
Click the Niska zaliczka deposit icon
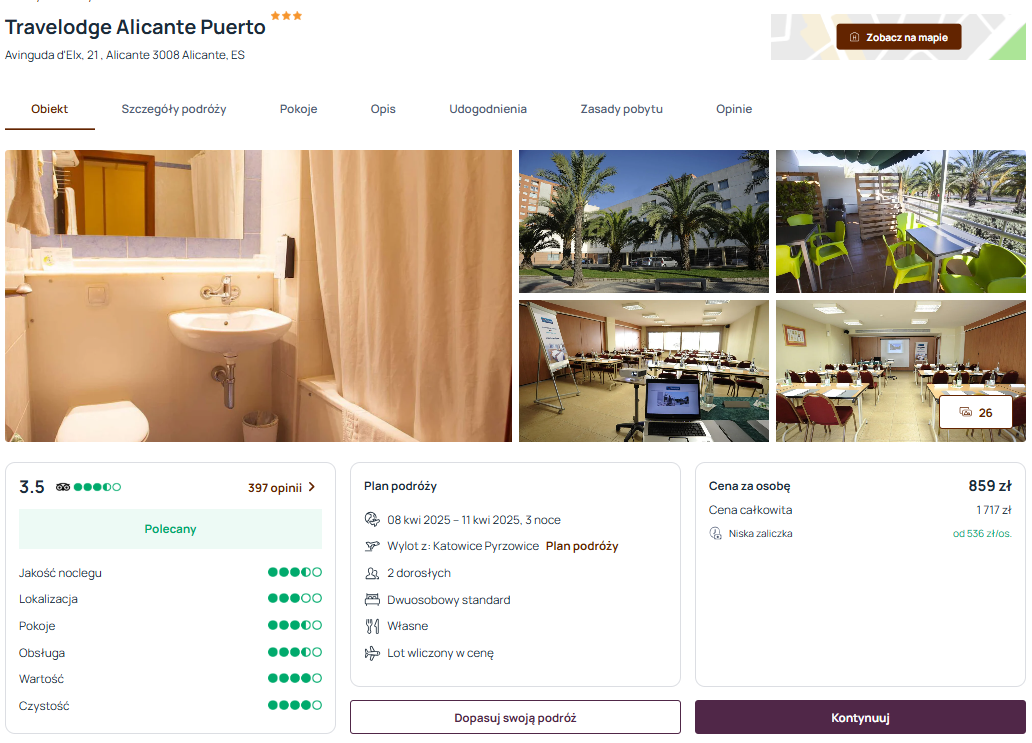pyautogui.click(x=715, y=534)
